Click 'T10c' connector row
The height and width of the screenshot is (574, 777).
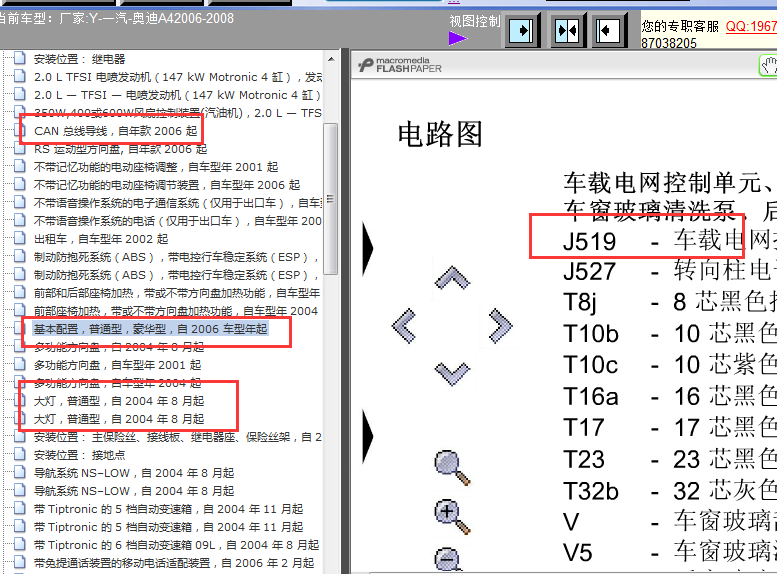tap(669, 365)
